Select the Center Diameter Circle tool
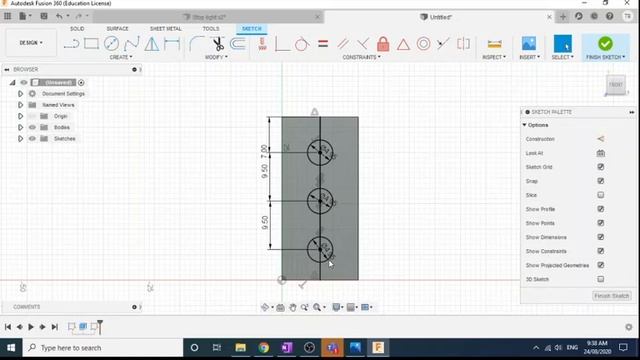The image size is (640, 360). point(111,44)
